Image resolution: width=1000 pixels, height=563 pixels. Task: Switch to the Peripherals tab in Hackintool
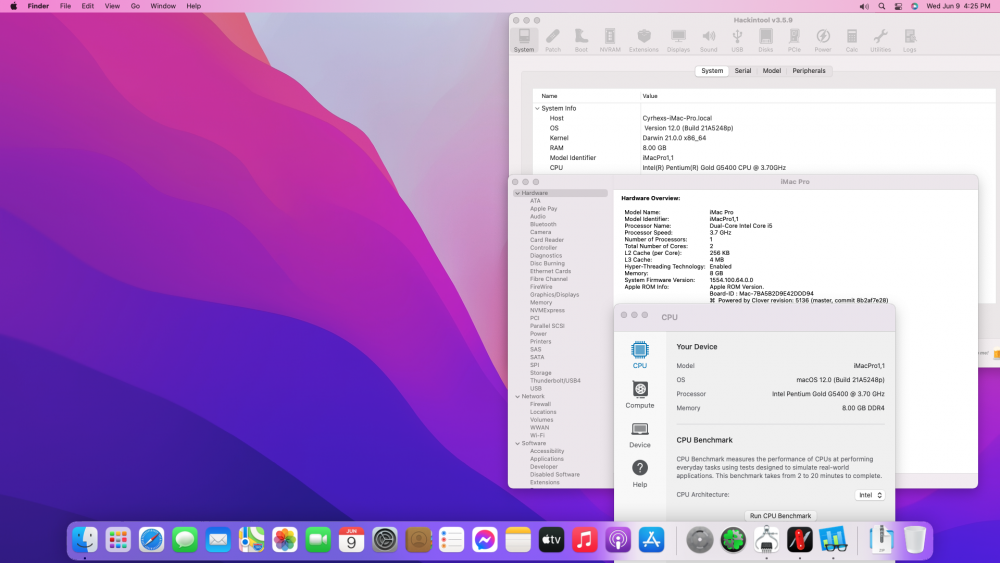(809, 71)
